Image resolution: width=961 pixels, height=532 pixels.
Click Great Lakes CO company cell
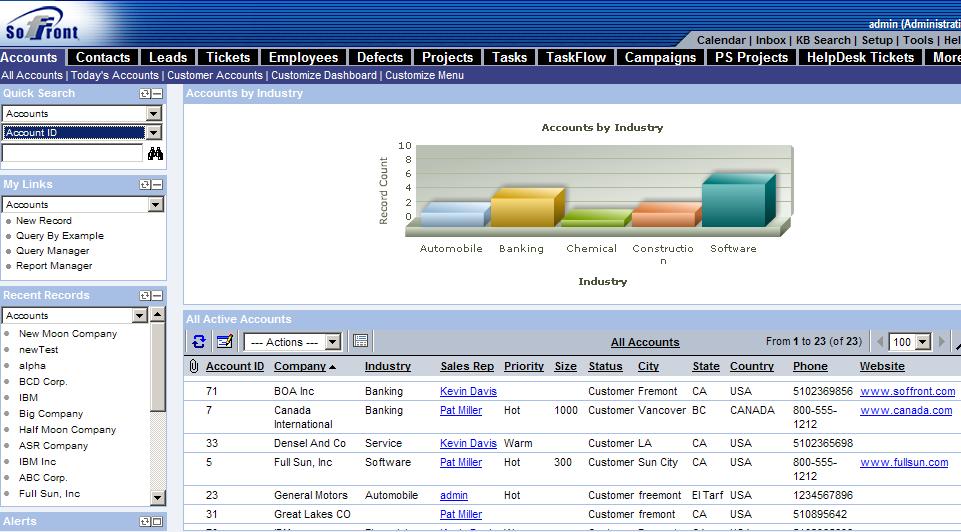coord(312,514)
